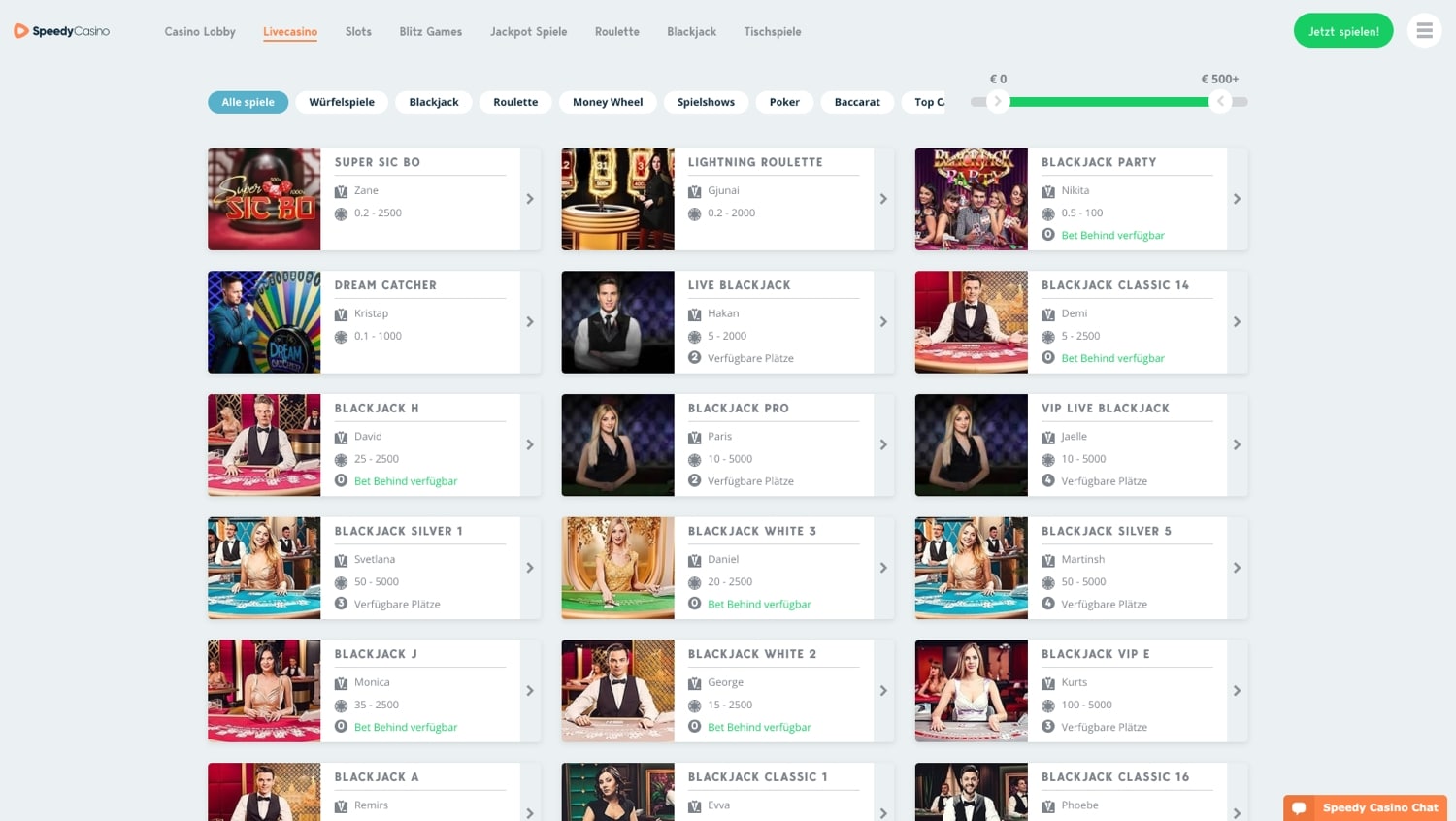Filter games by Würfelspiele
The width and height of the screenshot is (1456, 821).
[x=342, y=102]
